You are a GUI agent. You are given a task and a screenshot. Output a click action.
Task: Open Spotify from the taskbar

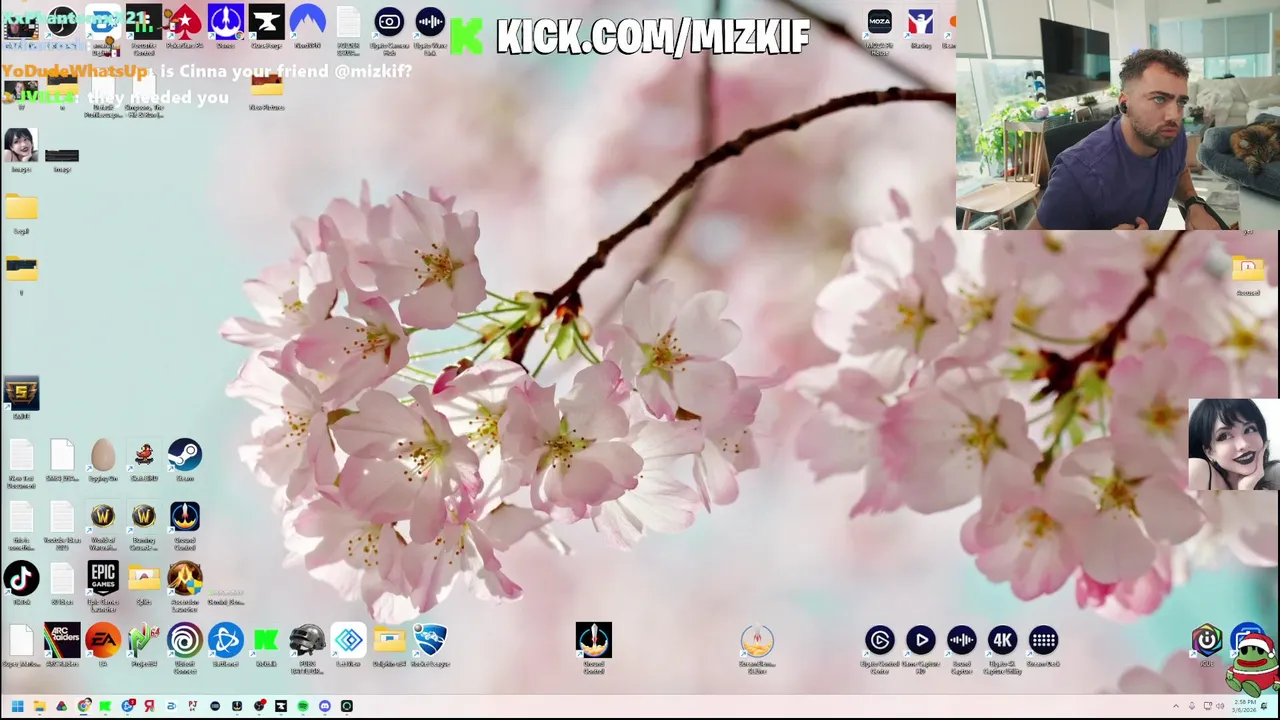click(303, 706)
